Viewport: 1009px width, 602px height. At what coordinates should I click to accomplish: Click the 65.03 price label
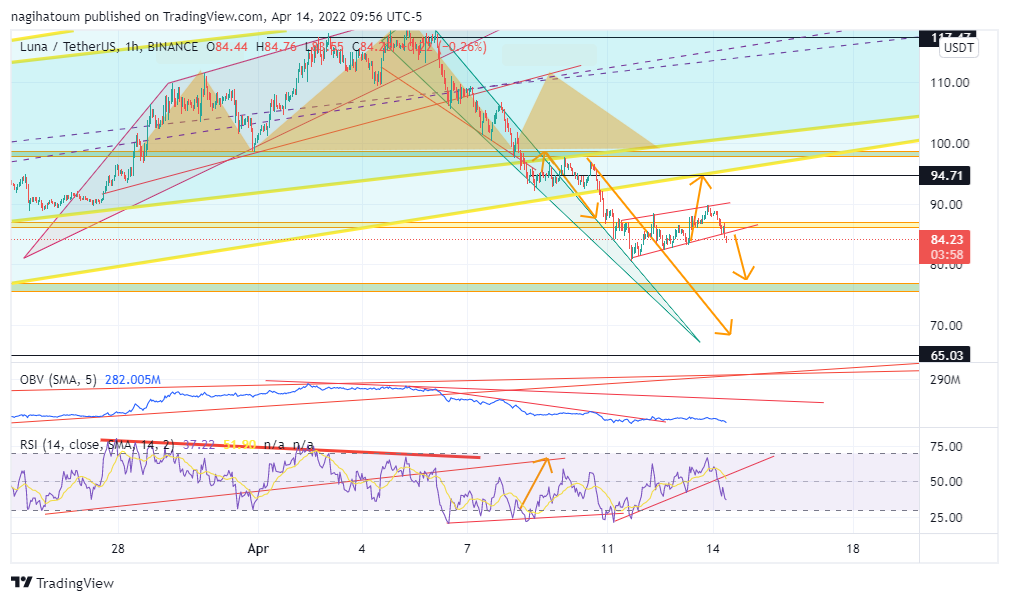point(945,355)
